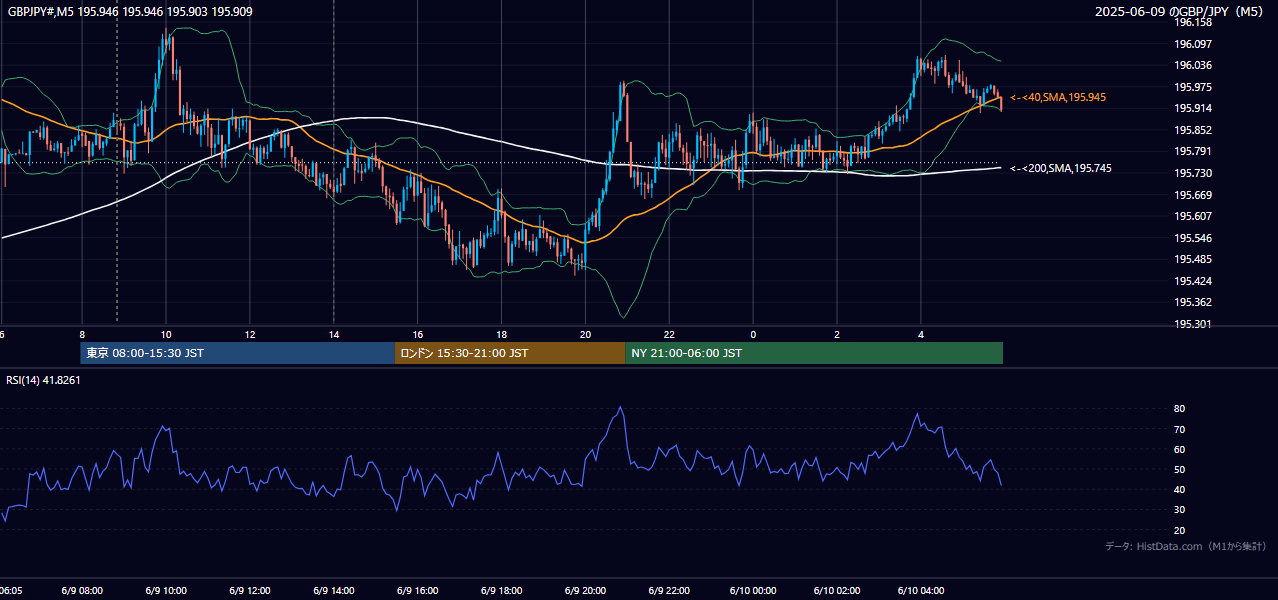Select the ロンドン 15:30-21:00 JST session bar

[510, 353]
